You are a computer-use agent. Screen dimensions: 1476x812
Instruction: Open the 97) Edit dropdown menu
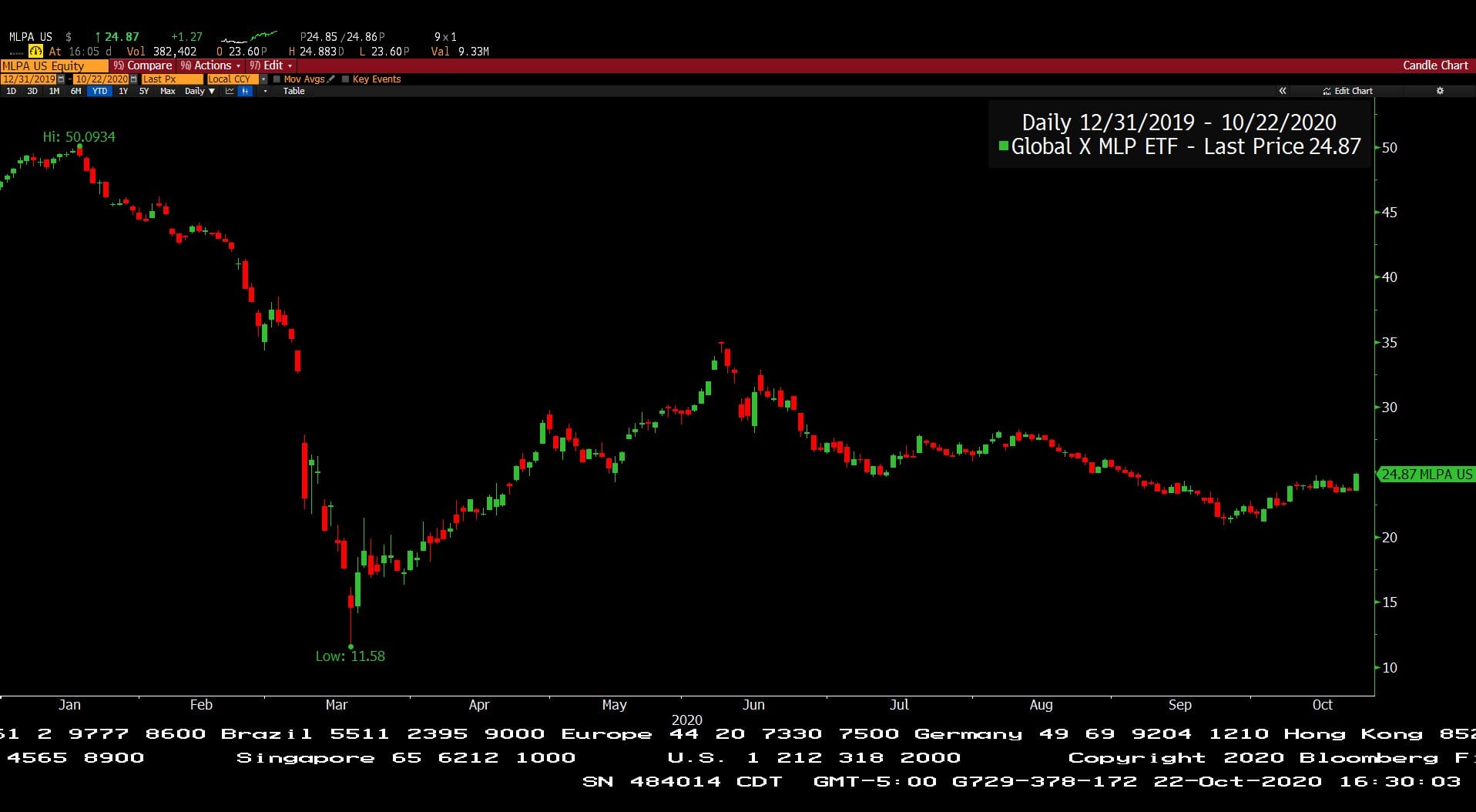[x=270, y=65]
